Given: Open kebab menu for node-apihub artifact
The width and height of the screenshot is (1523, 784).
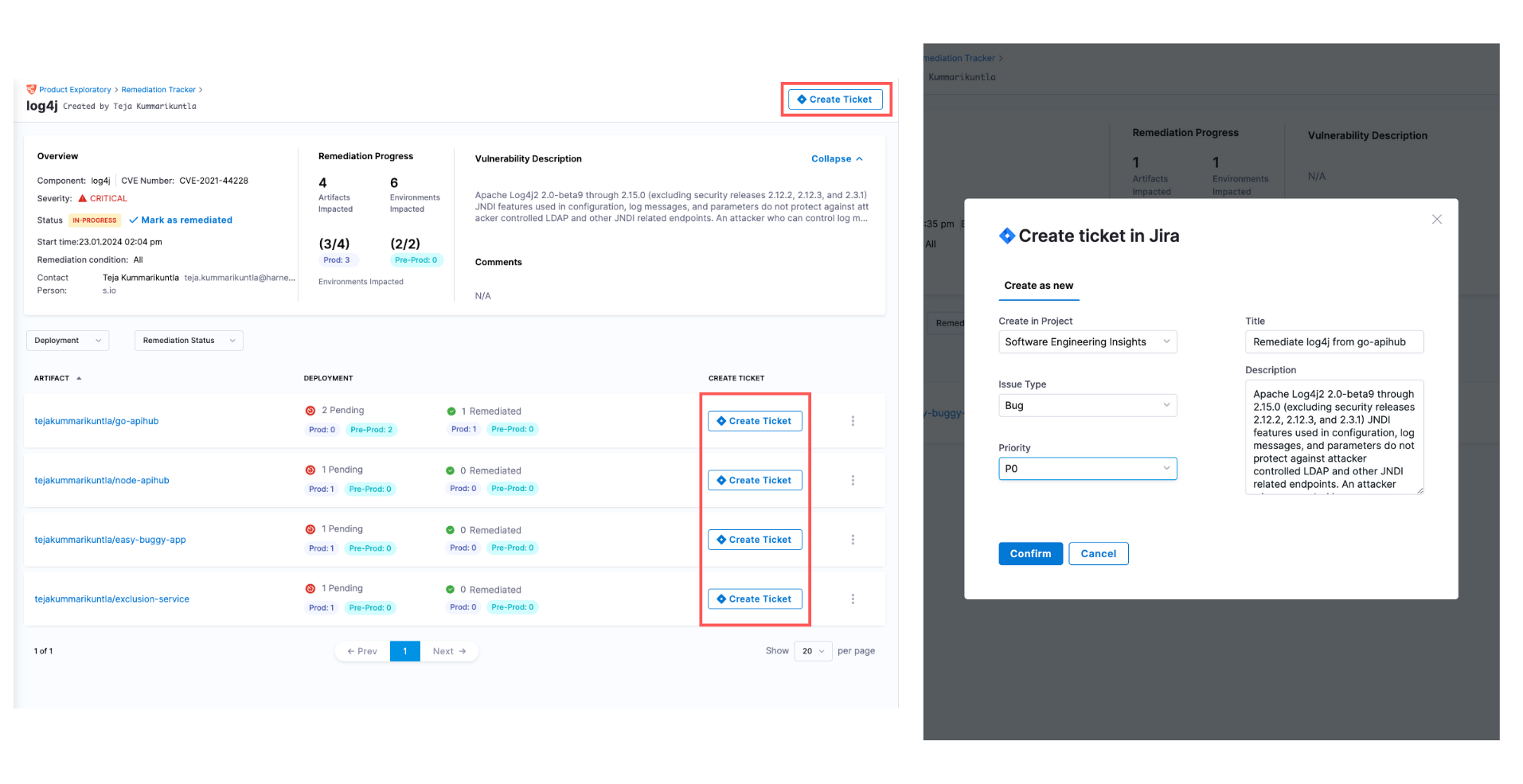Looking at the screenshot, I should click(x=853, y=481).
